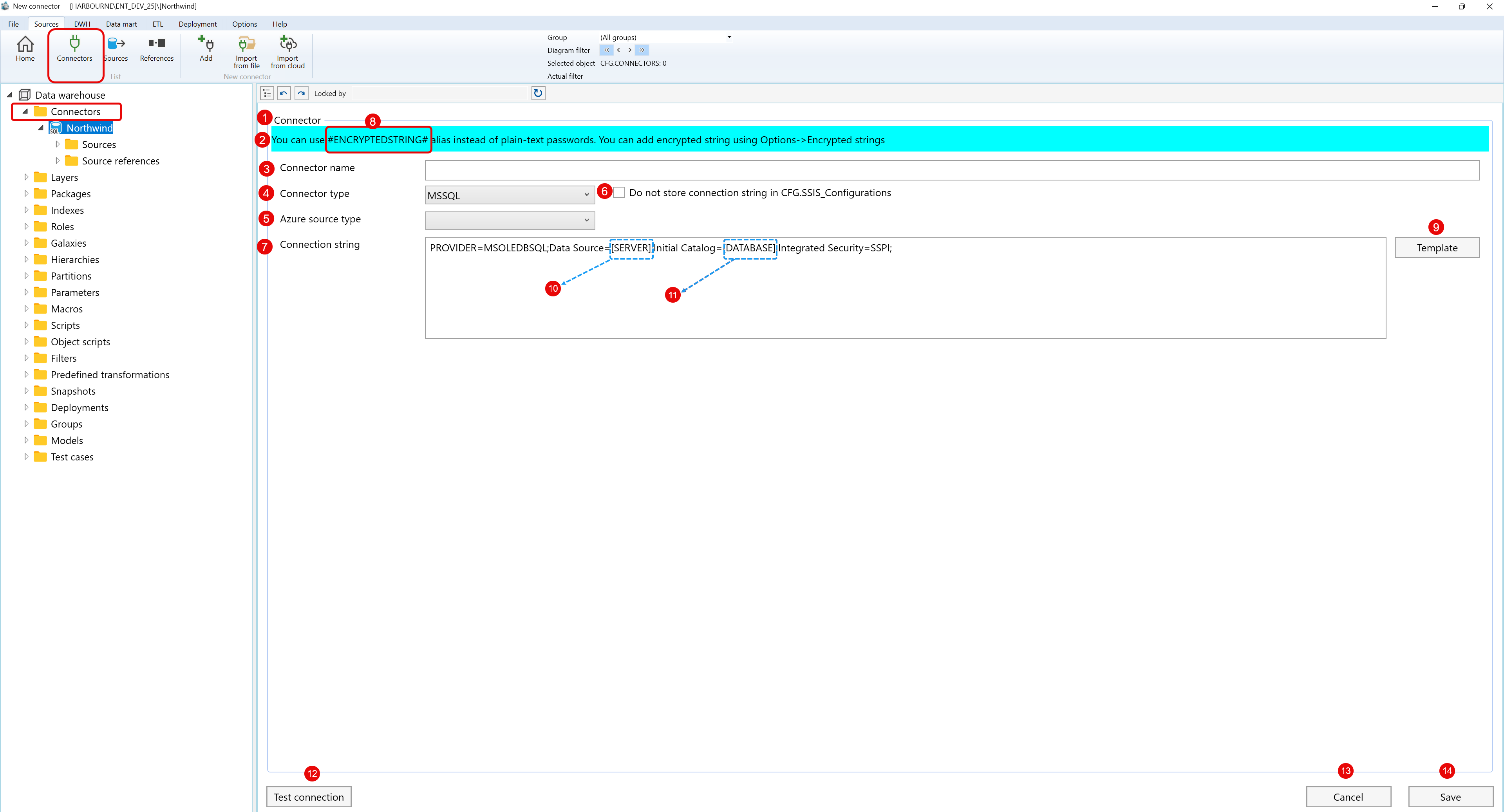Image resolution: width=1504 pixels, height=812 pixels.
Task: Open the References ribbon icon
Action: click(x=157, y=49)
